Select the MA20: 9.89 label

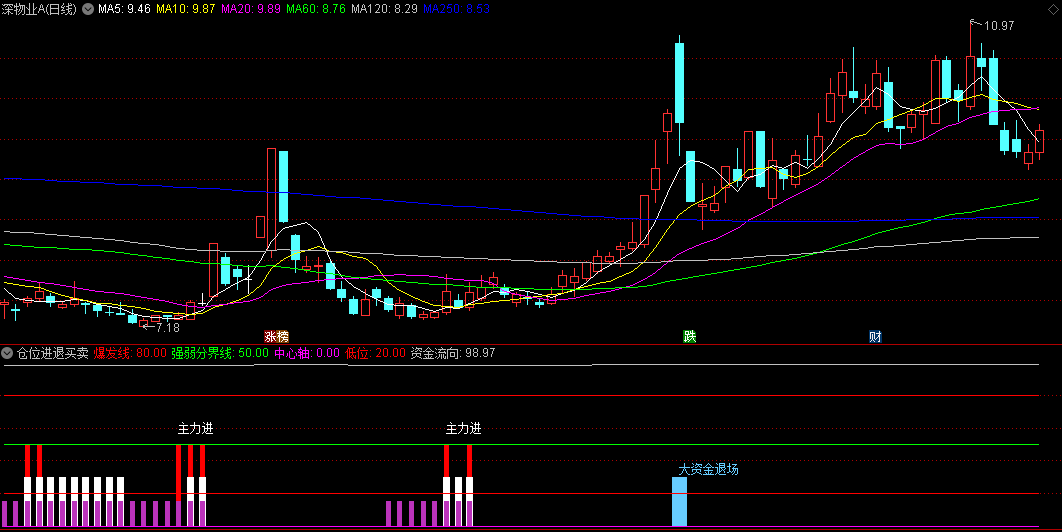point(251,9)
